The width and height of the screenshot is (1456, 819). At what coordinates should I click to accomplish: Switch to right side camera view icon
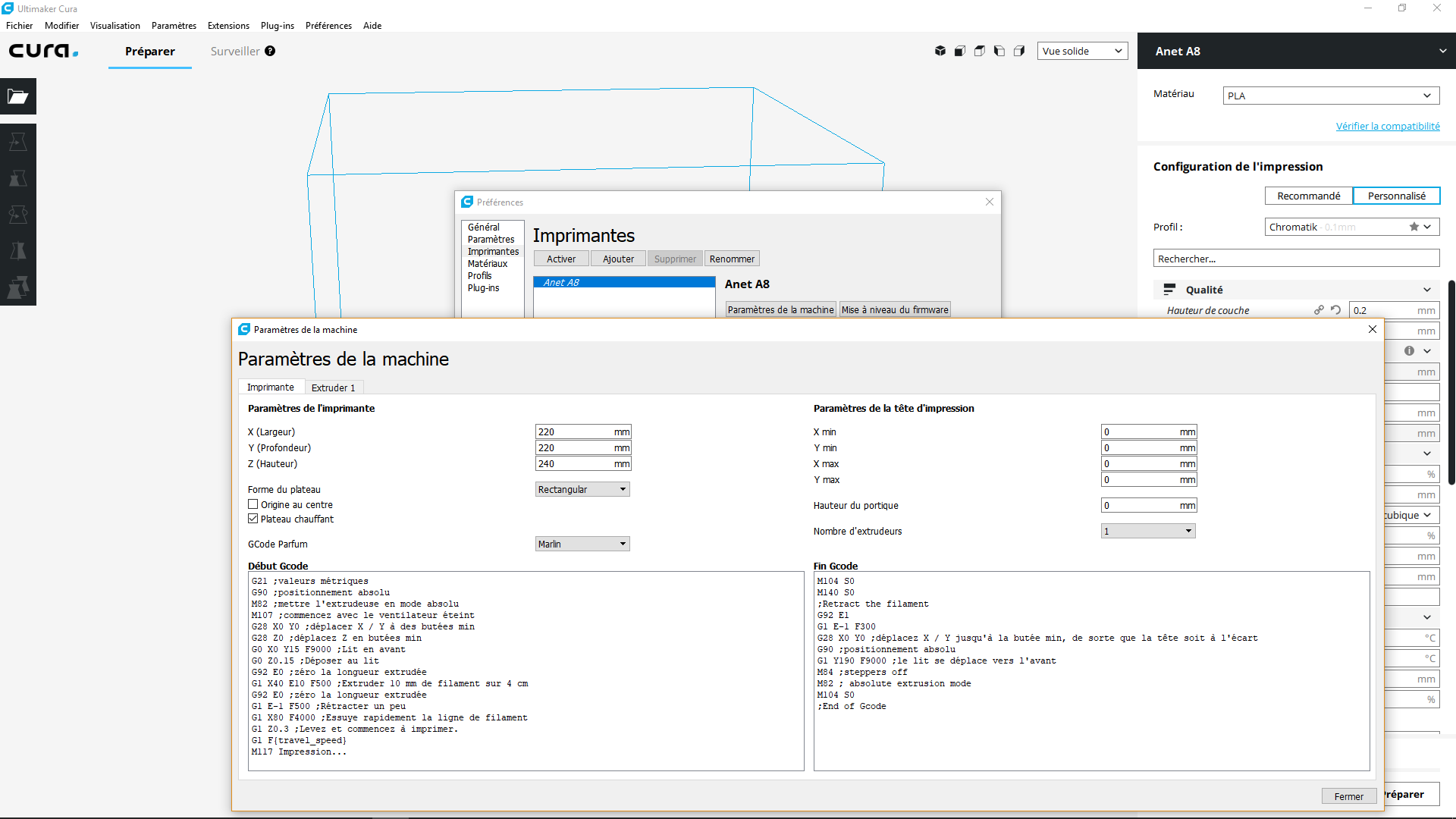(1019, 51)
